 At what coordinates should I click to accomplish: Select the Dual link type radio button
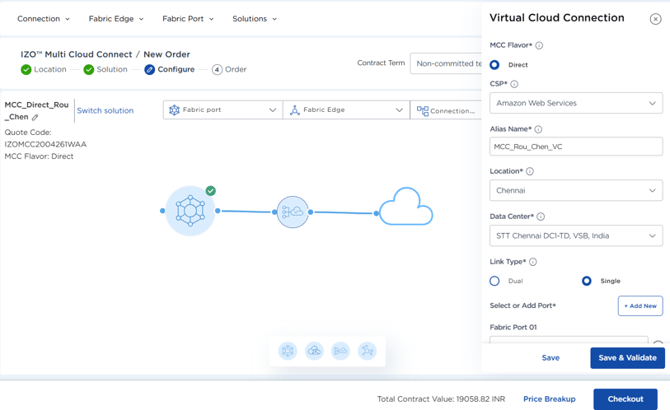[494, 281]
